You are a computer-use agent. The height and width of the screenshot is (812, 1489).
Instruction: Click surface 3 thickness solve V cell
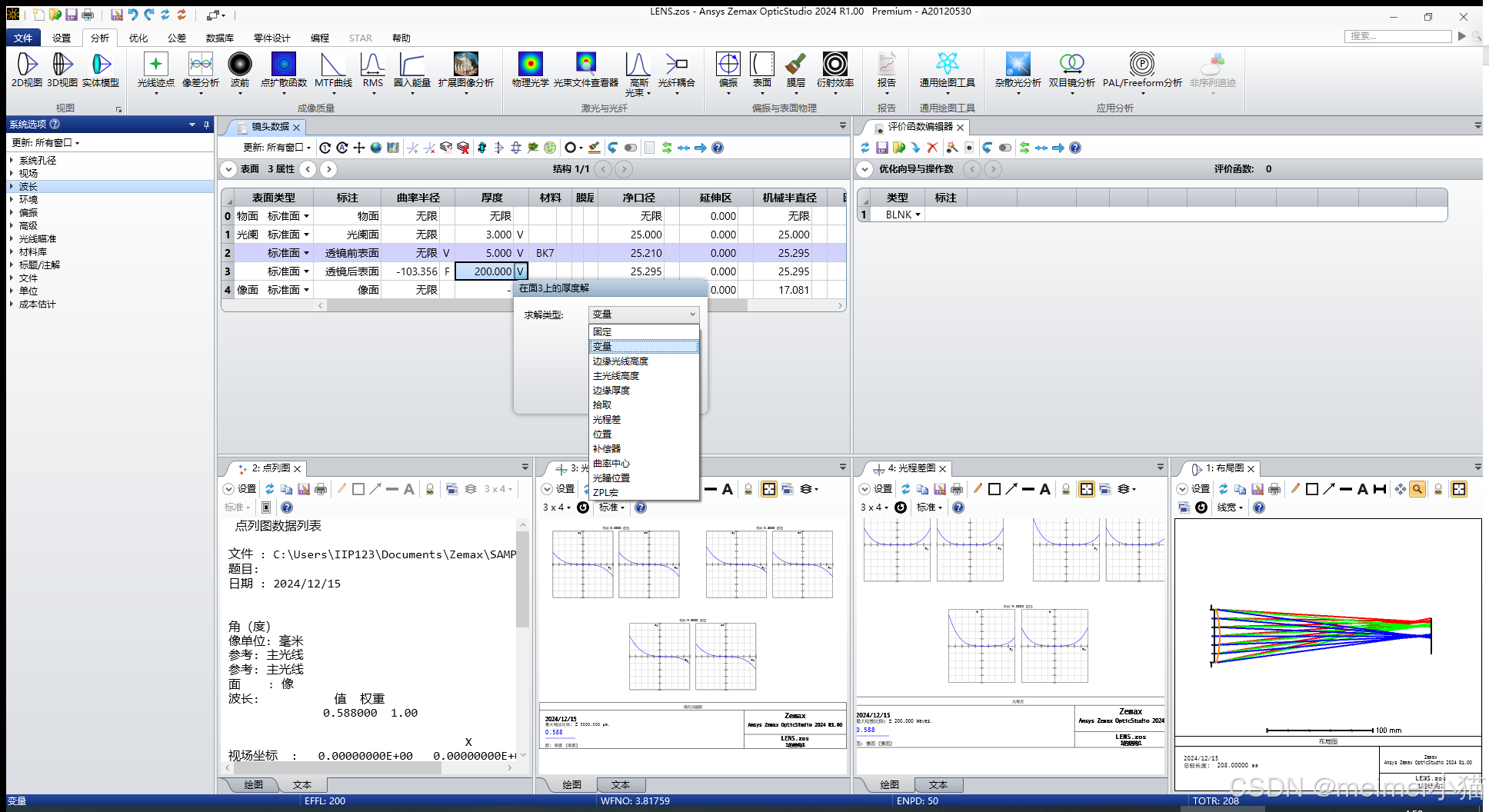pyautogui.click(x=521, y=271)
